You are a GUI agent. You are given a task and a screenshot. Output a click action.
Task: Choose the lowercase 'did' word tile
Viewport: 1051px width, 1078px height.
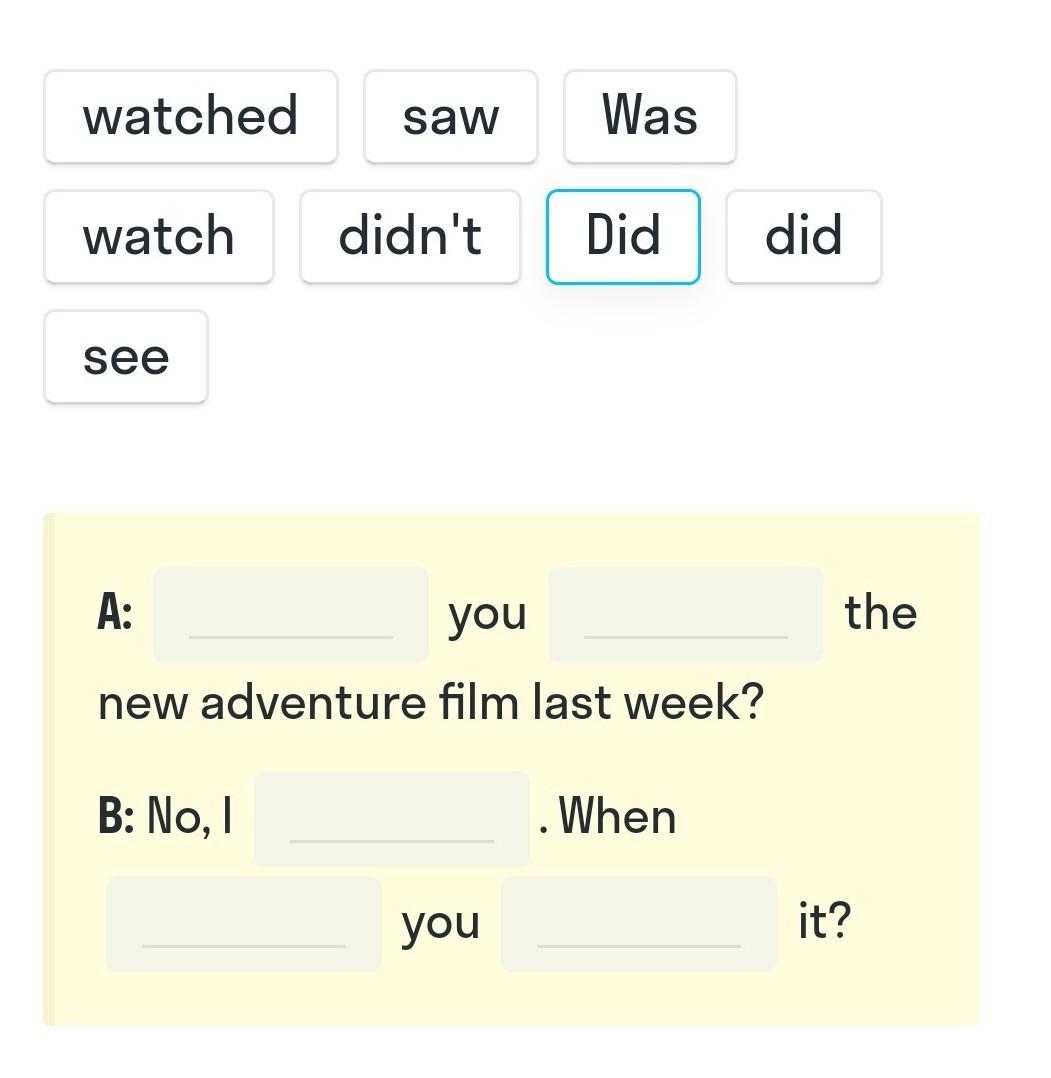[x=803, y=236]
